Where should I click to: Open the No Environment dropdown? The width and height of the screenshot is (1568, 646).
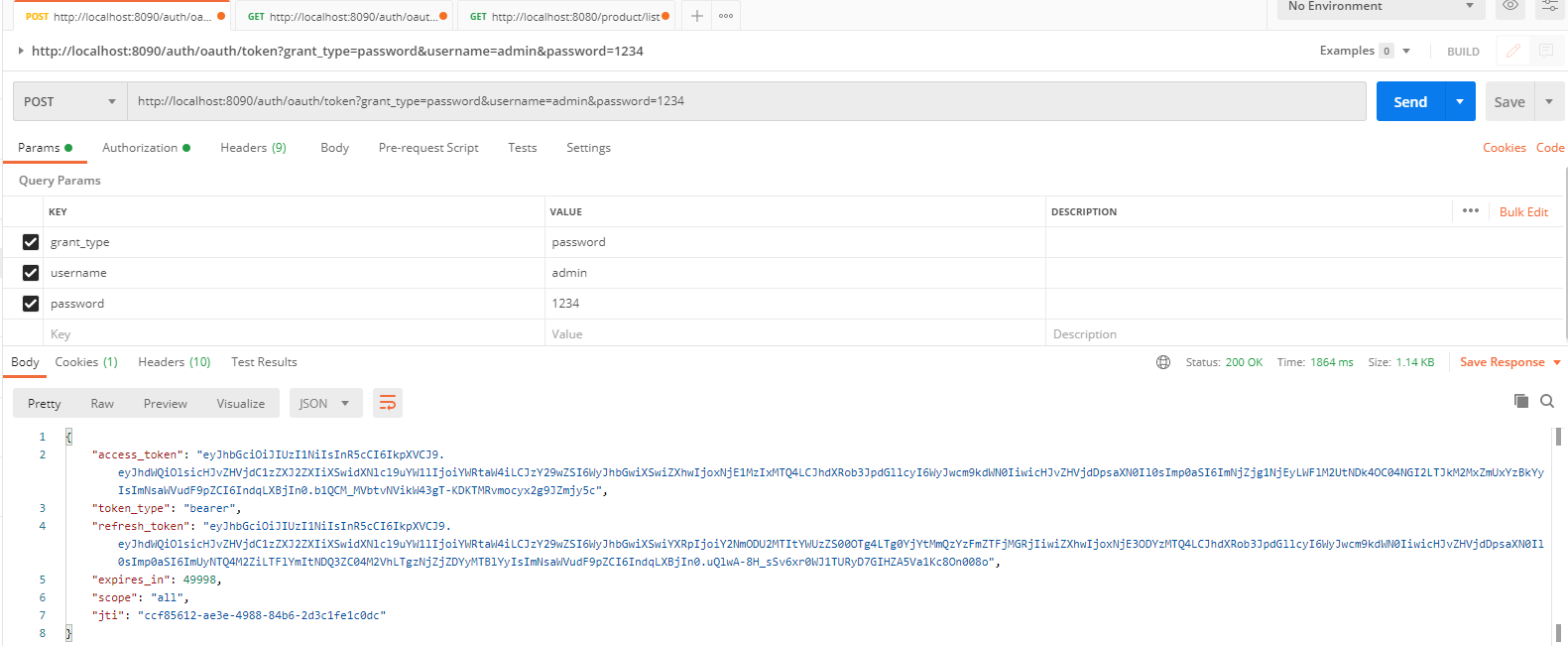point(1381,7)
